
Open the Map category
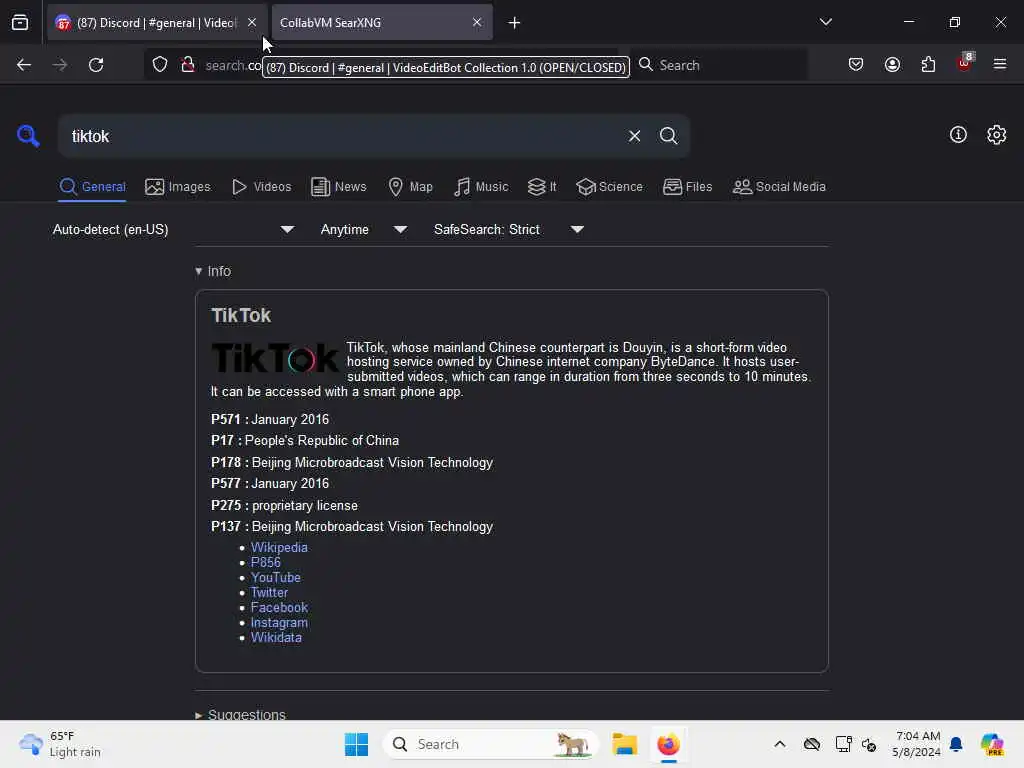pyautogui.click(x=410, y=187)
